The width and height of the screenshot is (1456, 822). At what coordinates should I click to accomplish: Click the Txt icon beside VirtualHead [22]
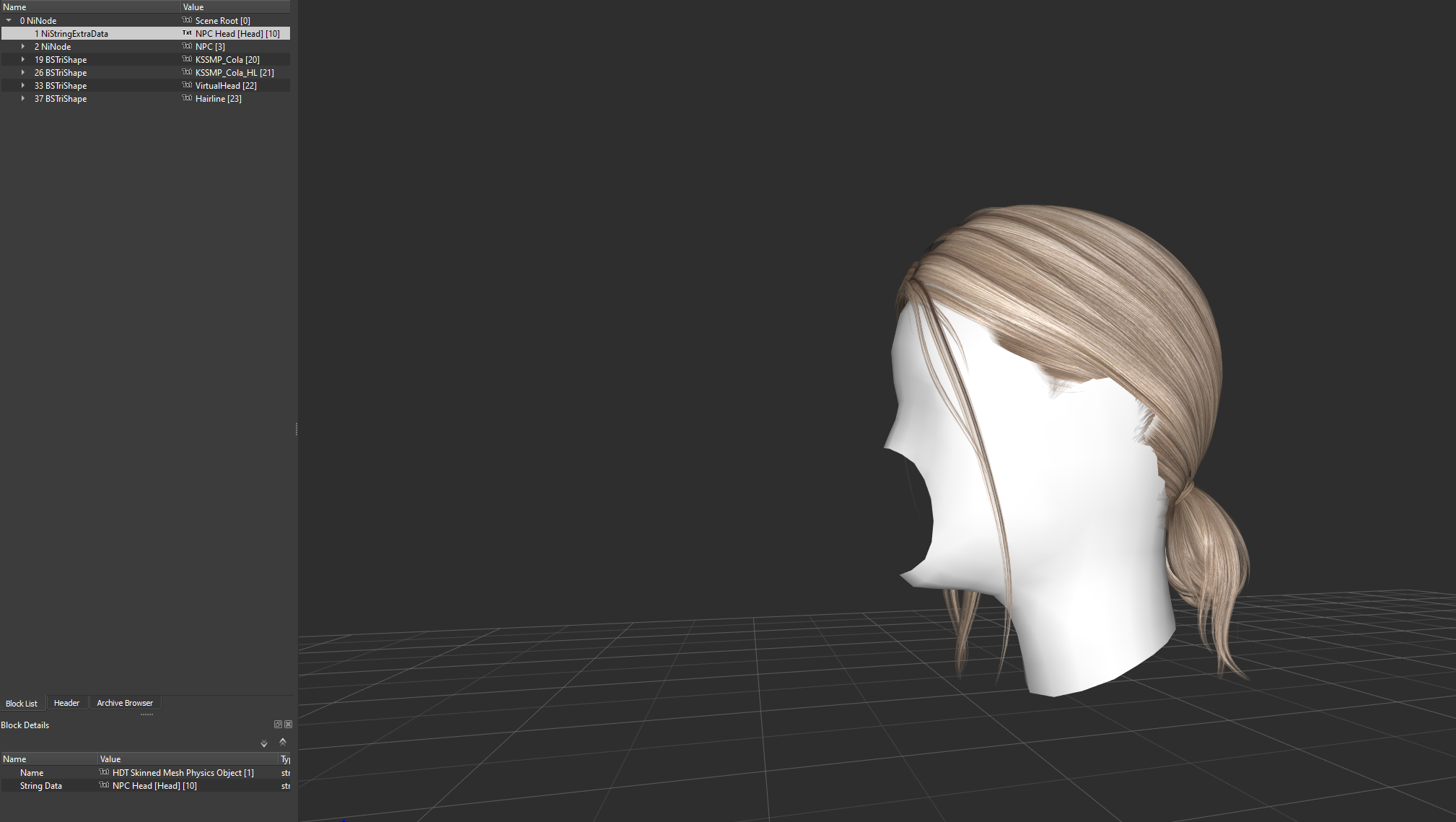[x=187, y=85]
